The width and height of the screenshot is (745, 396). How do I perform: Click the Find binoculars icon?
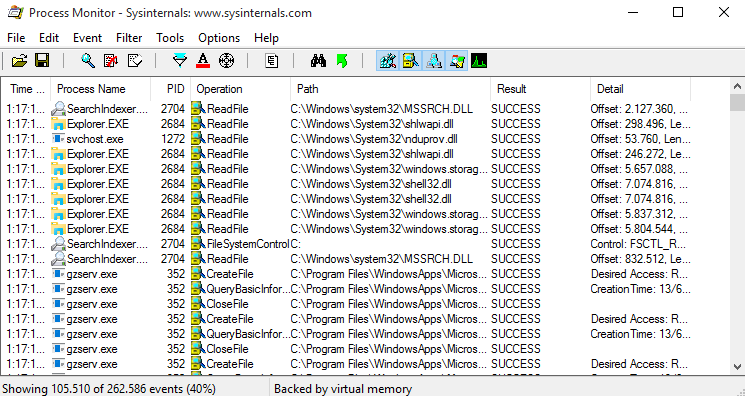(318, 61)
